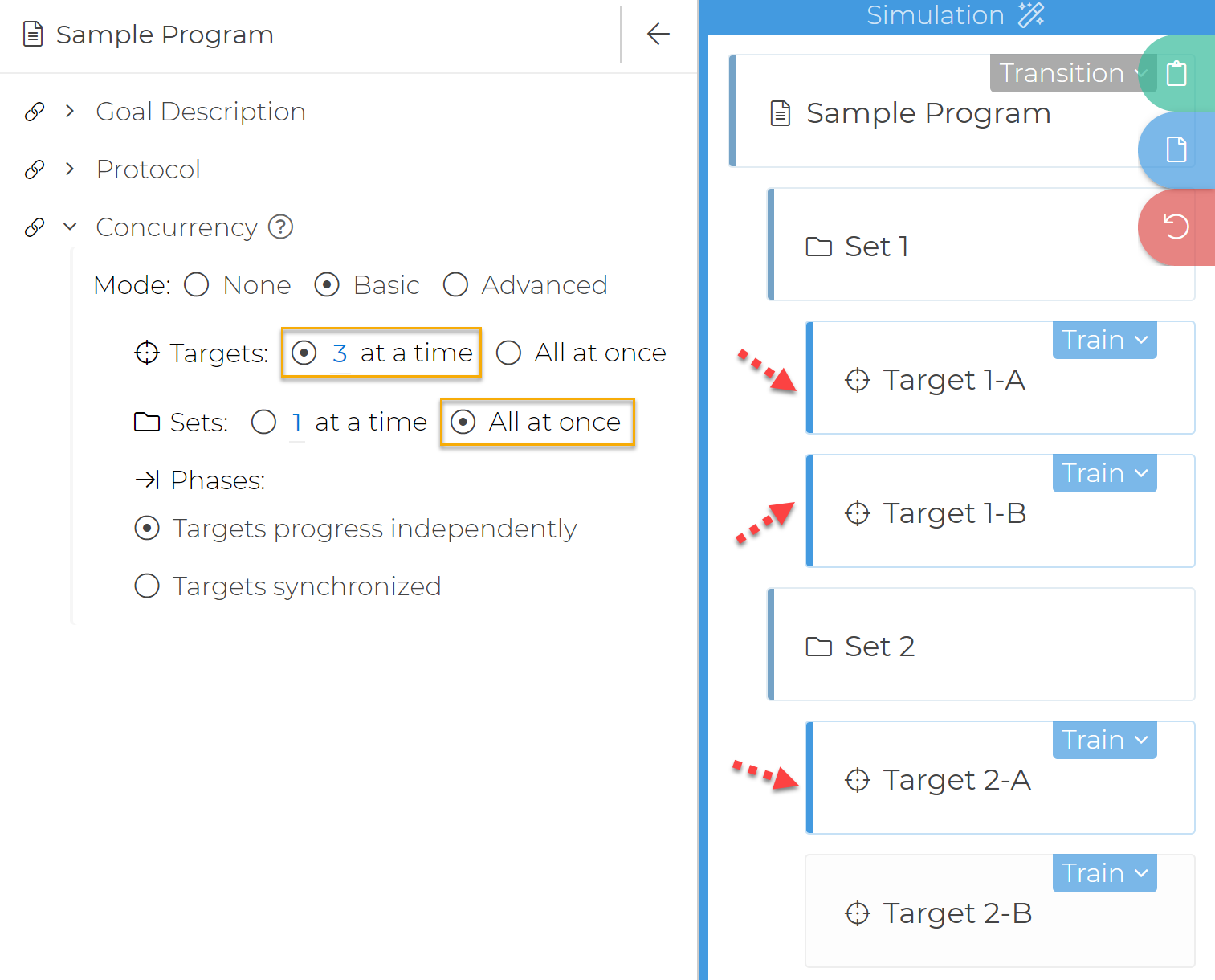1215x980 pixels.
Task: Open the Transition dropdown on Sample Program
Action: pos(1071,73)
